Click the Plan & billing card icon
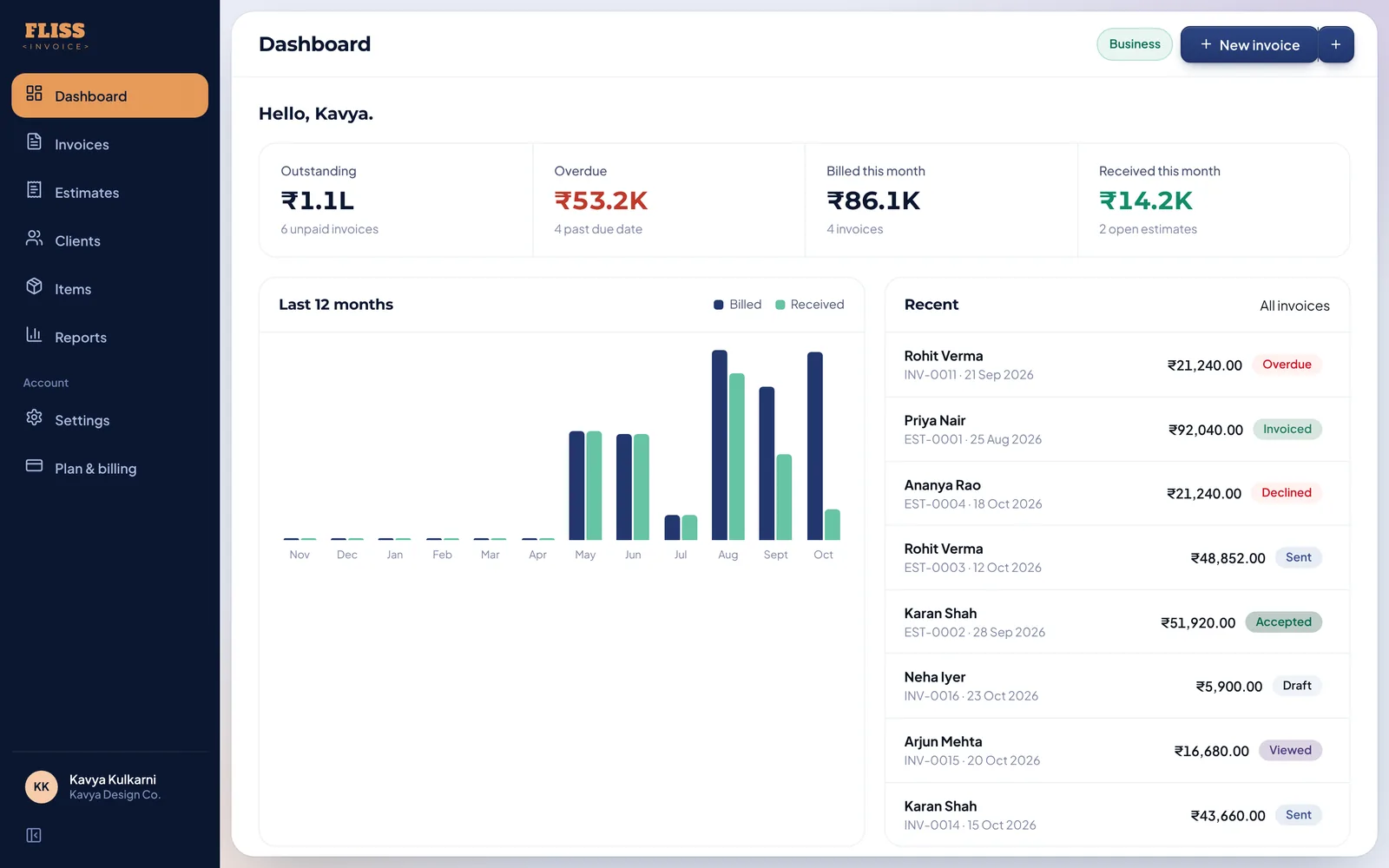The image size is (1389, 868). (x=34, y=465)
